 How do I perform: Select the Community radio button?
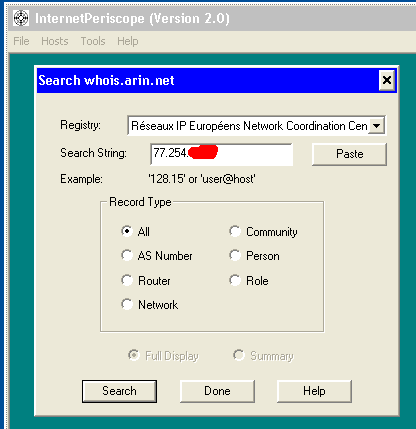click(263, 232)
